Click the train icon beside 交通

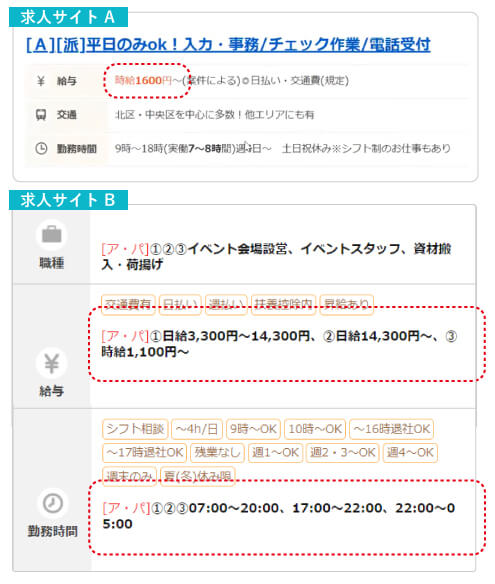coord(41,114)
